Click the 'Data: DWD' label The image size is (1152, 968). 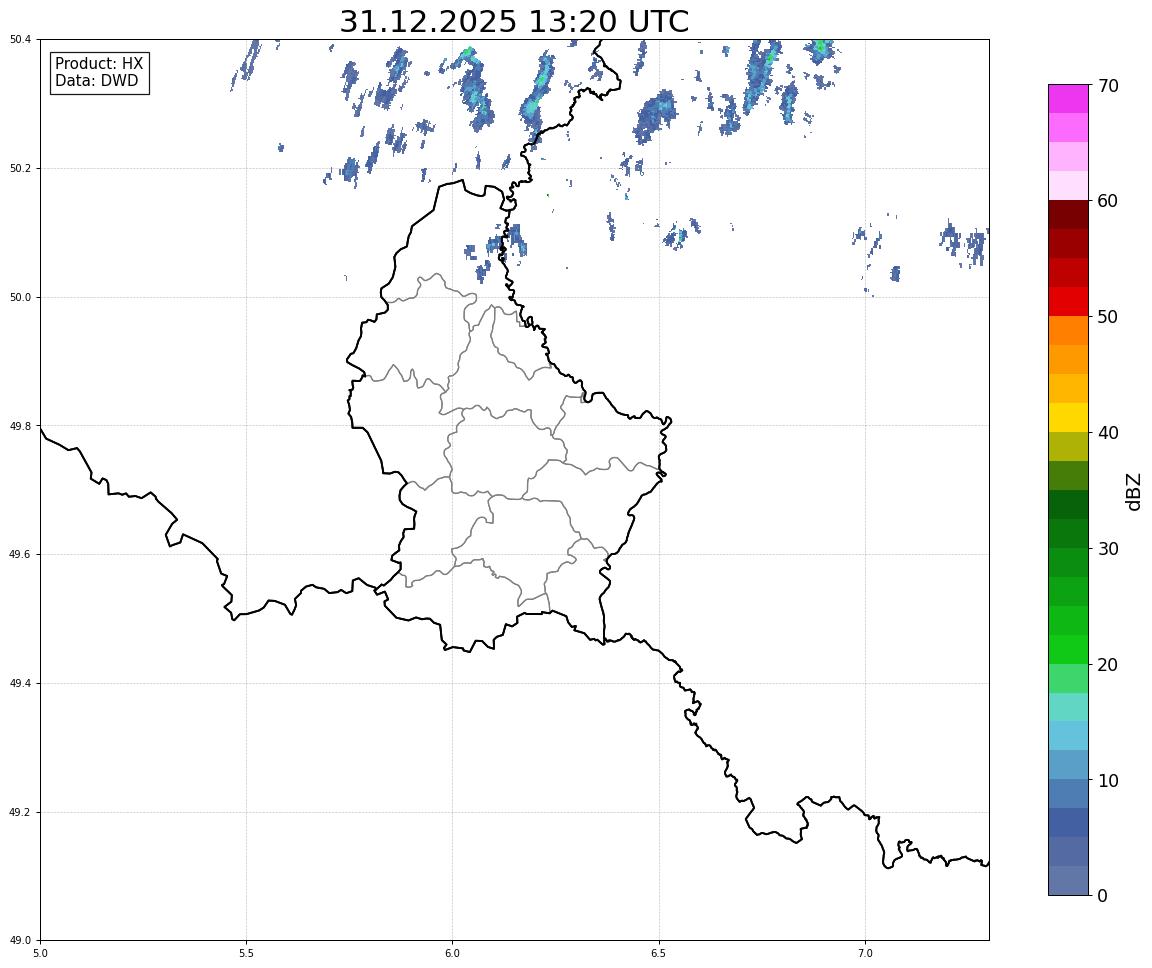[96, 81]
